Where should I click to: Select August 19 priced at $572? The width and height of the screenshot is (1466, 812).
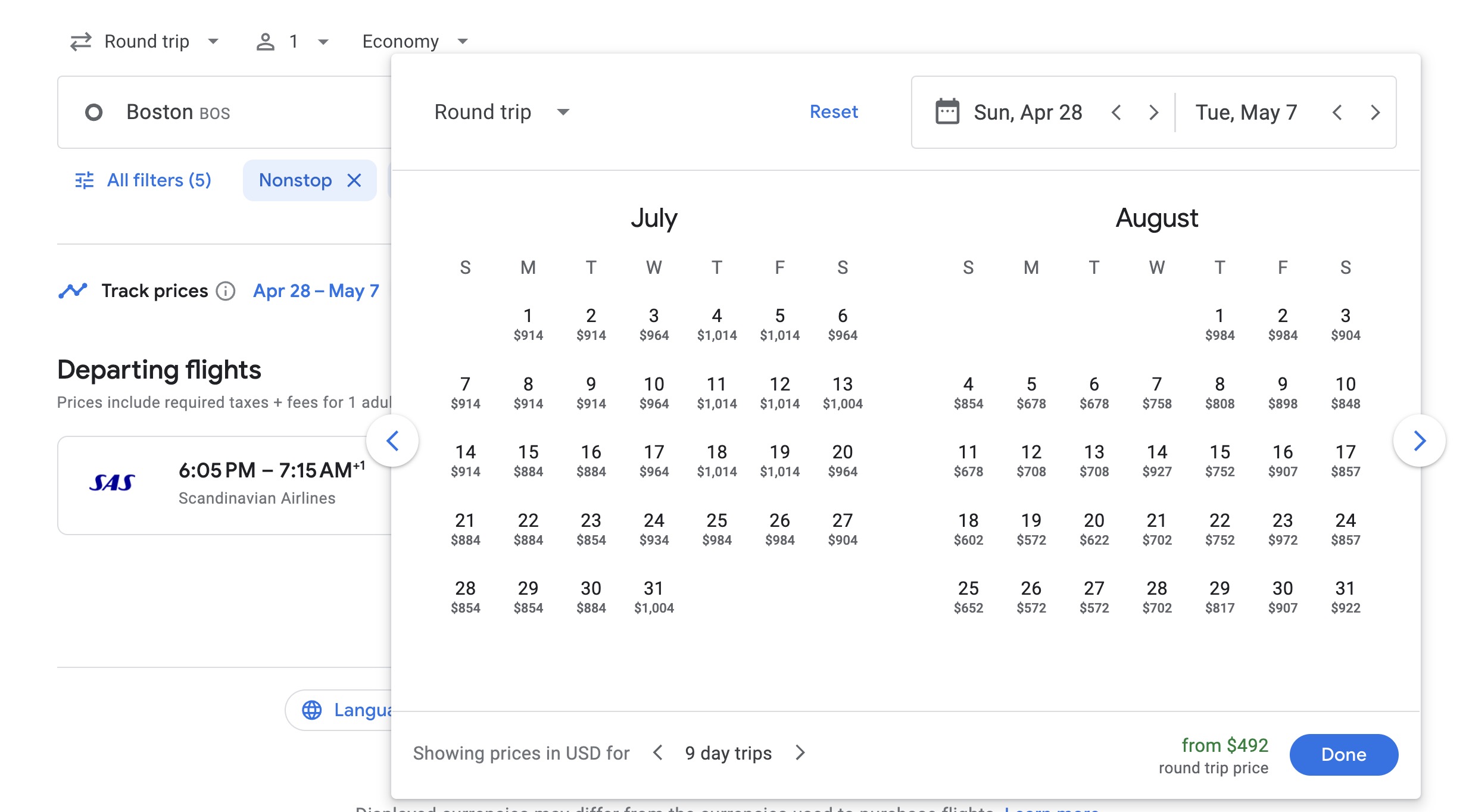[x=1031, y=529]
